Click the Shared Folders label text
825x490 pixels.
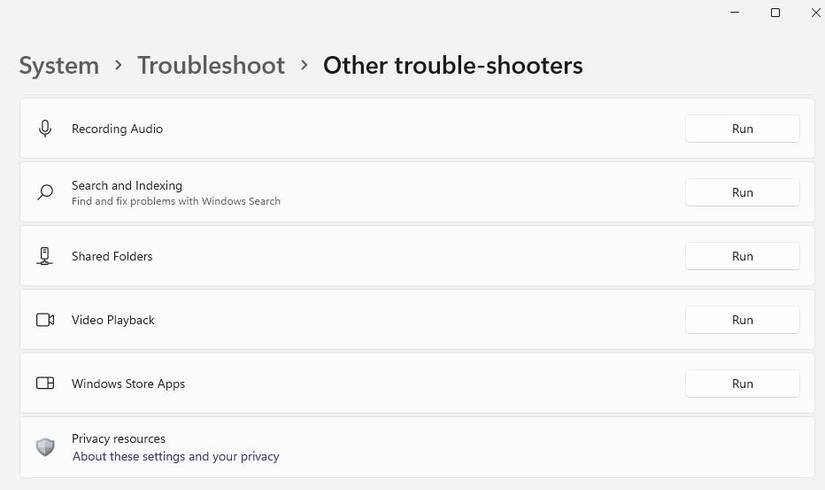click(112, 256)
